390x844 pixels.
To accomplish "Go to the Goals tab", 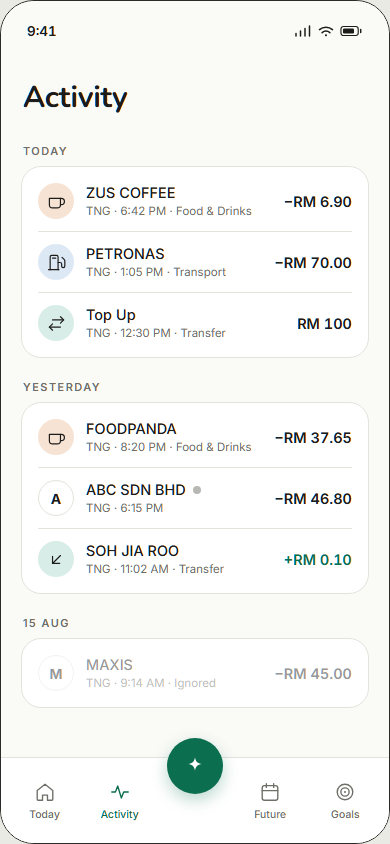I will [x=345, y=801].
